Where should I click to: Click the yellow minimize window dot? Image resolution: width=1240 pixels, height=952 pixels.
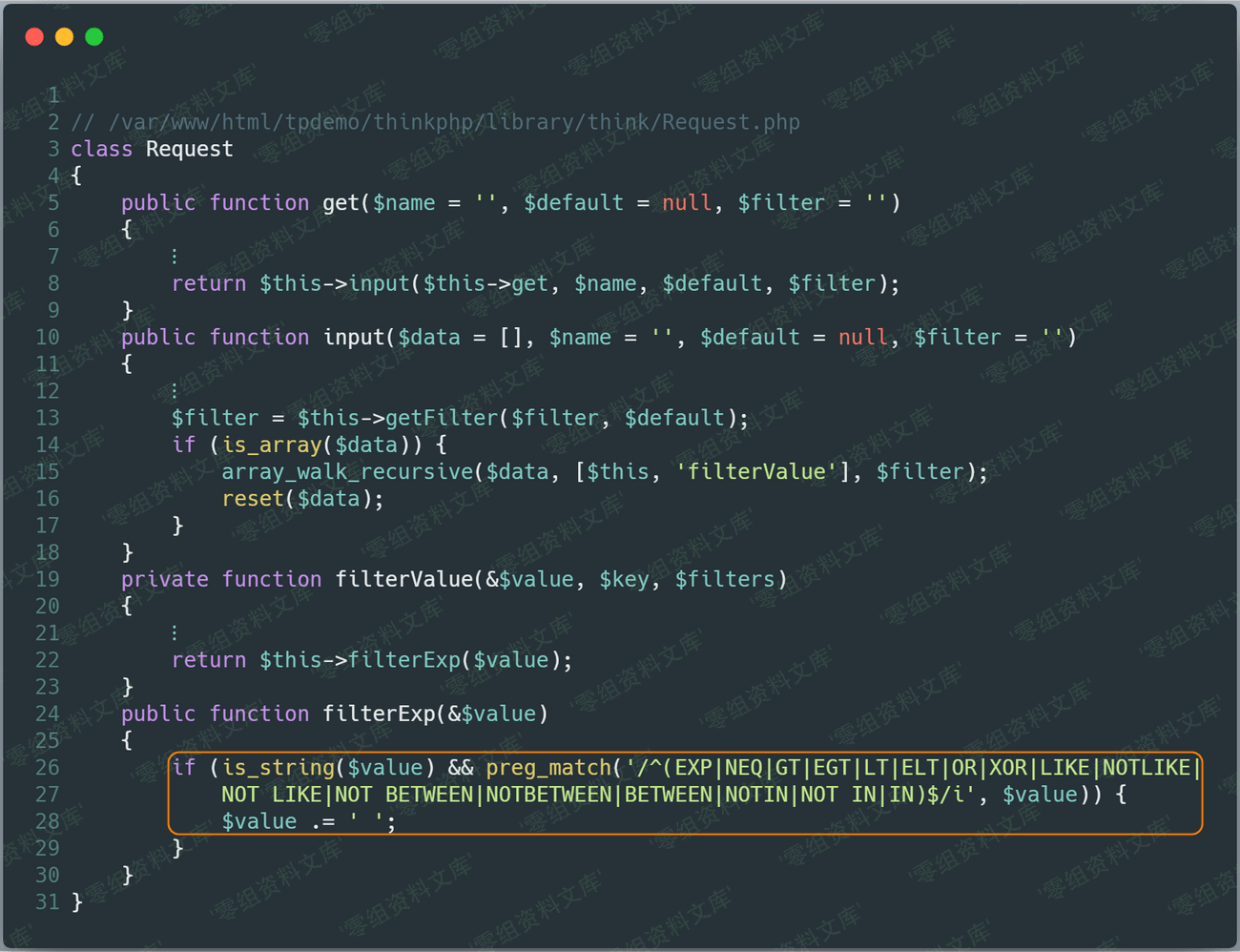tap(64, 37)
